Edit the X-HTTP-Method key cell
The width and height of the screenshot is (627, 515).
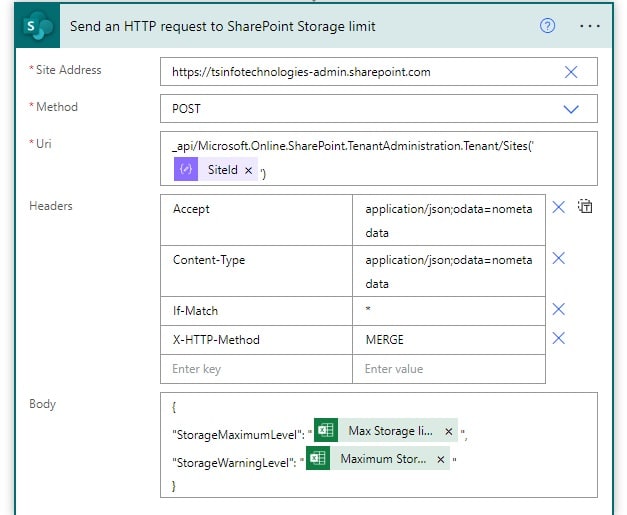256,340
